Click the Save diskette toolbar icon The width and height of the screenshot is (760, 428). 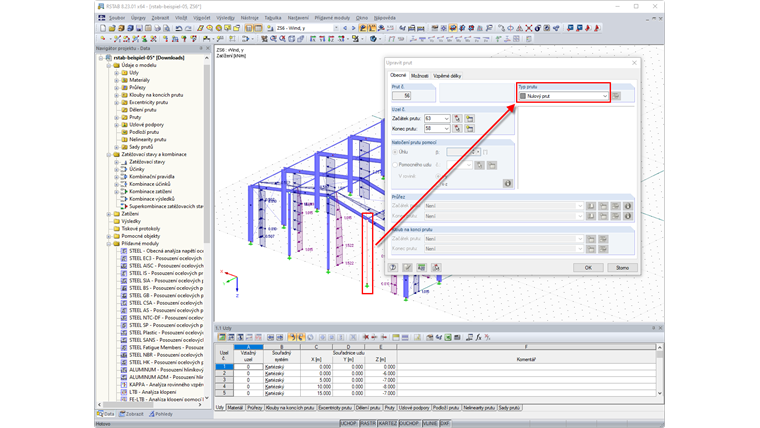pyautogui.click(x=139, y=28)
